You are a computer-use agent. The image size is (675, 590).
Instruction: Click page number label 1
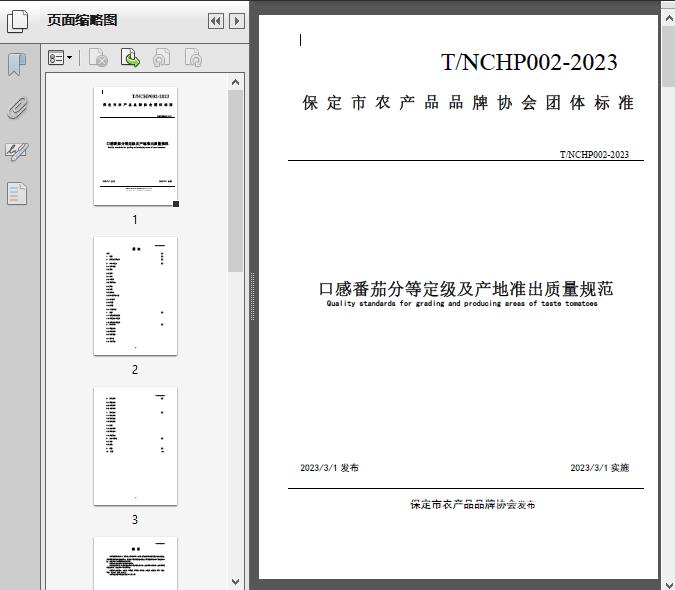pyautogui.click(x=135, y=220)
